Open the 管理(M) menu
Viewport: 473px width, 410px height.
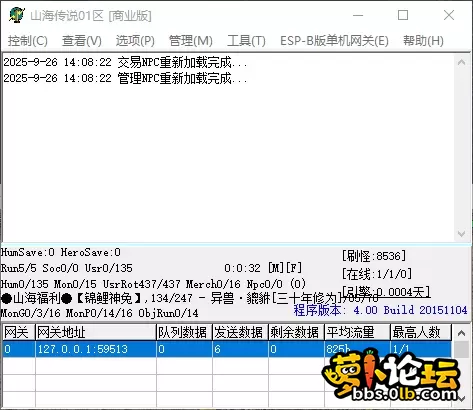coord(191,41)
